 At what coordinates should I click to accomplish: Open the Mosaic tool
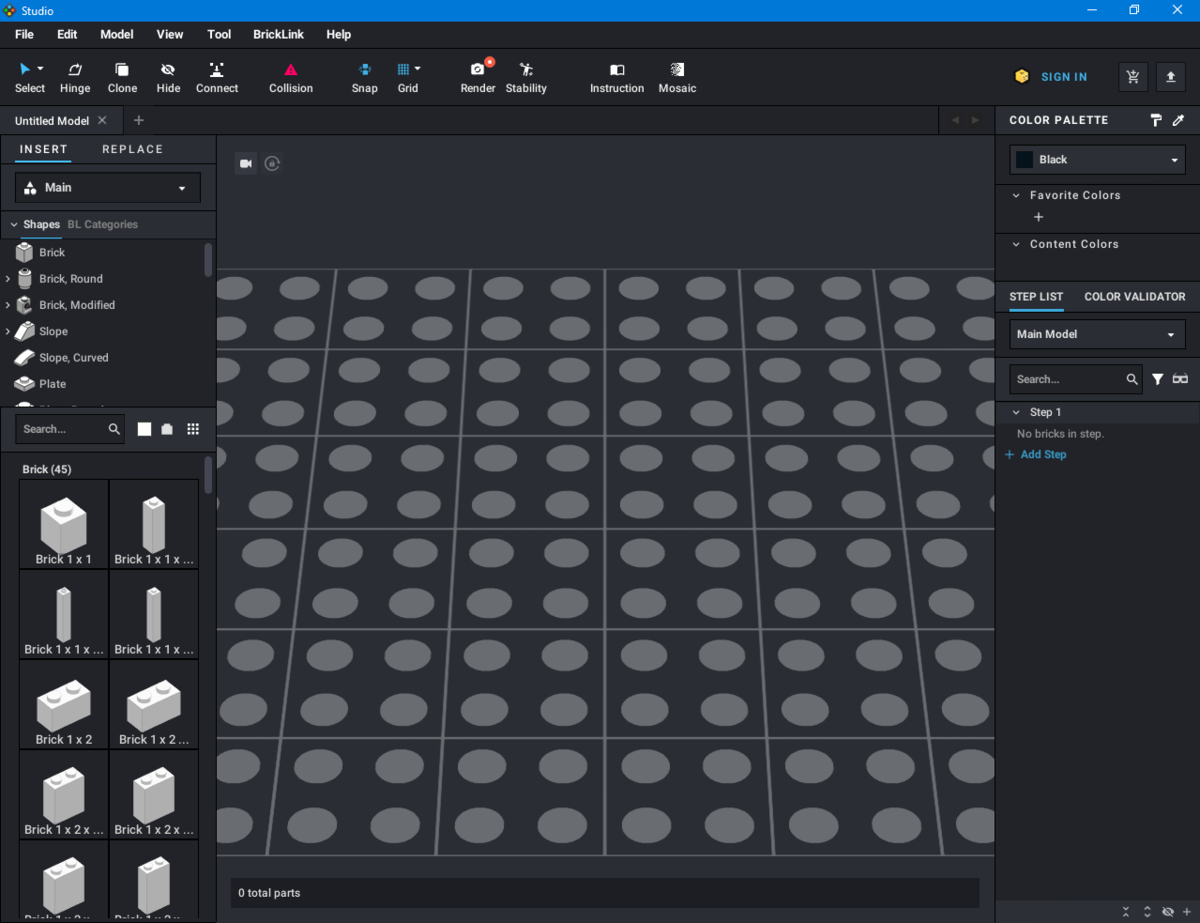pyautogui.click(x=677, y=76)
